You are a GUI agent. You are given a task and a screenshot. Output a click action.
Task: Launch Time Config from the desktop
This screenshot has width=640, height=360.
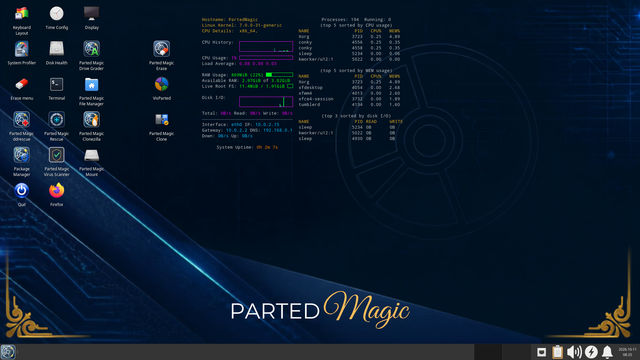[57, 14]
